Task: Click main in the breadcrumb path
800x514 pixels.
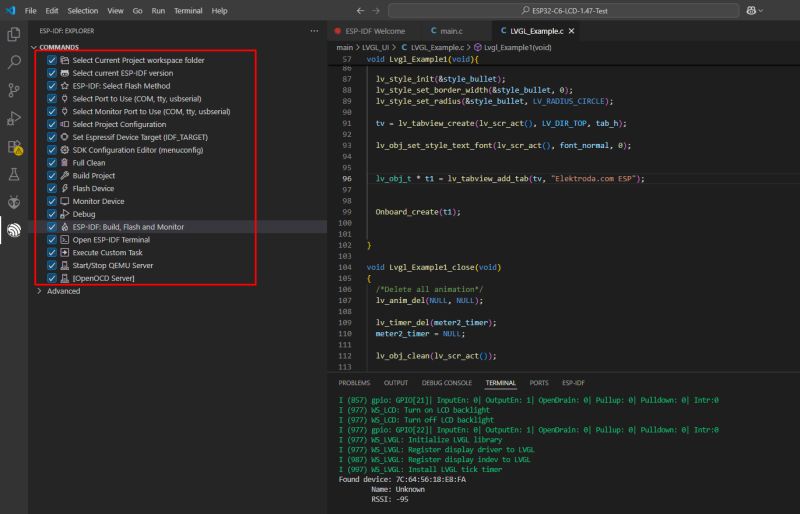Action: [x=344, y=47]
